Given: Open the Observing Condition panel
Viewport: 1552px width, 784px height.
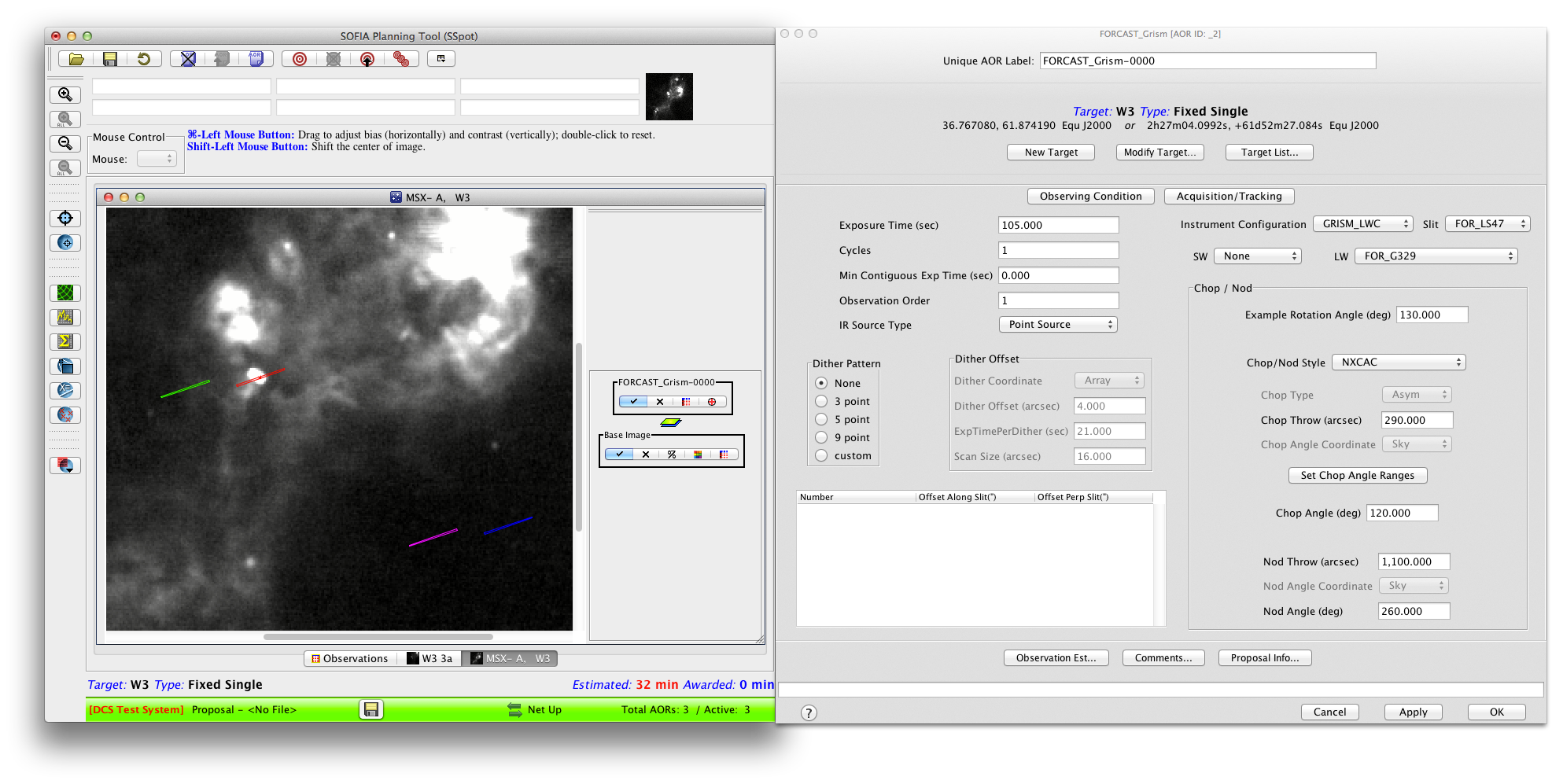Looking at the screenshot, I should pos(1090,197).
